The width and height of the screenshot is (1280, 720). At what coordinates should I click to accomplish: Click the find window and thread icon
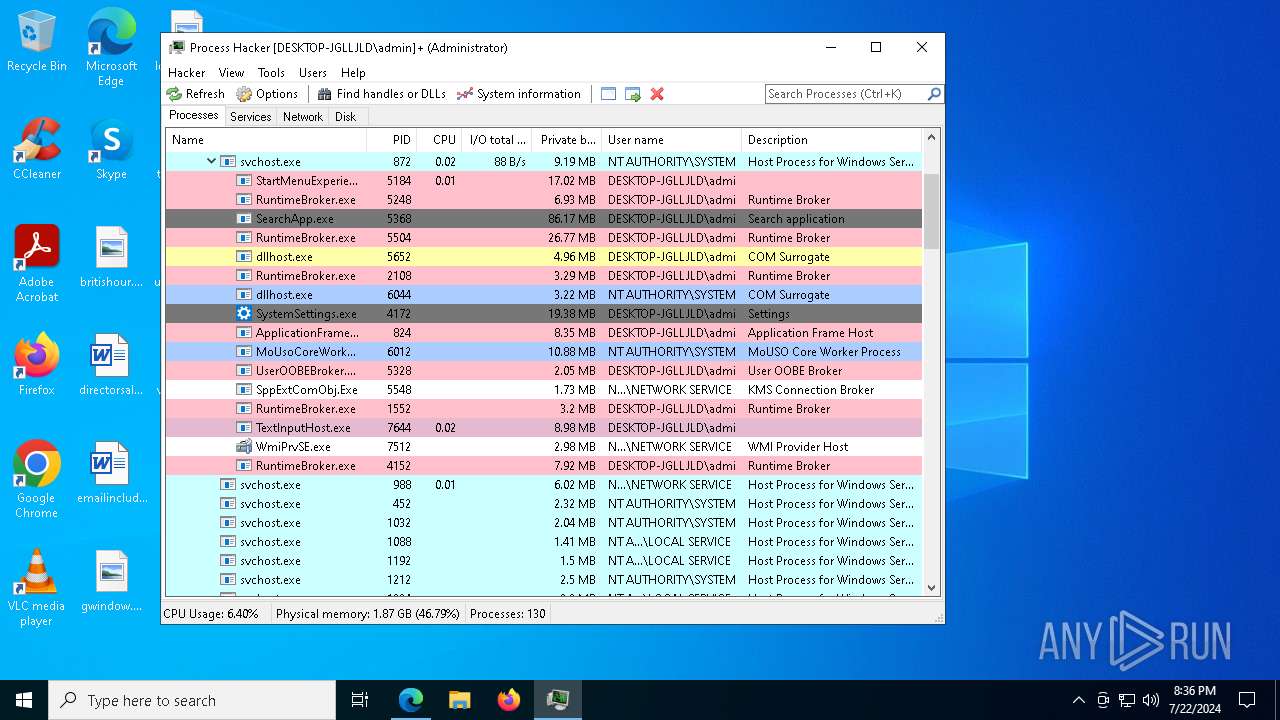click(633, 94)
